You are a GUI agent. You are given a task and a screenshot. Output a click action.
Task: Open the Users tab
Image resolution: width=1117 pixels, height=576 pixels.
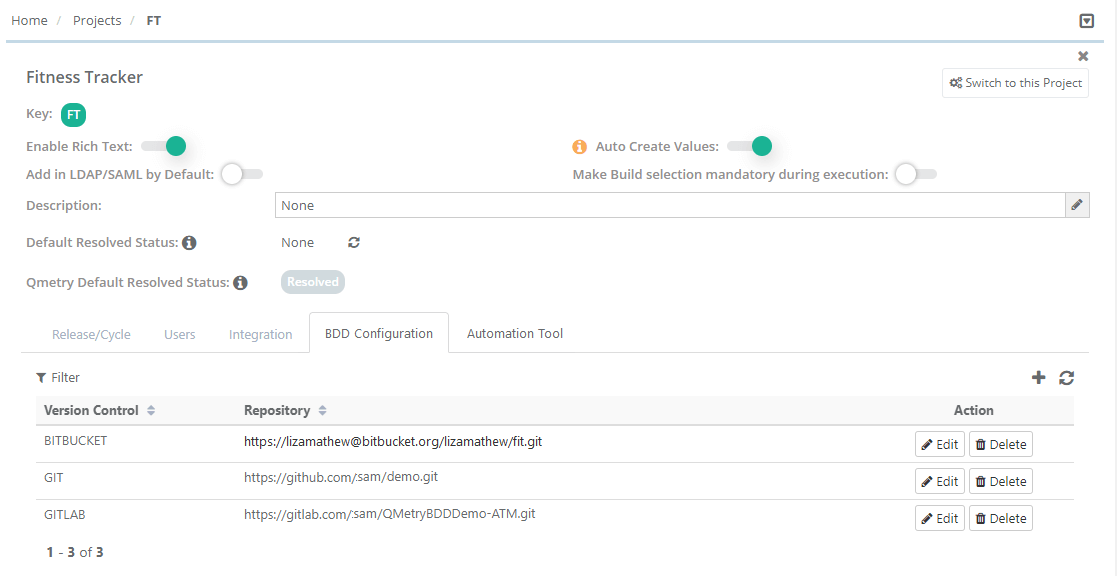click(x=180, y=334)
